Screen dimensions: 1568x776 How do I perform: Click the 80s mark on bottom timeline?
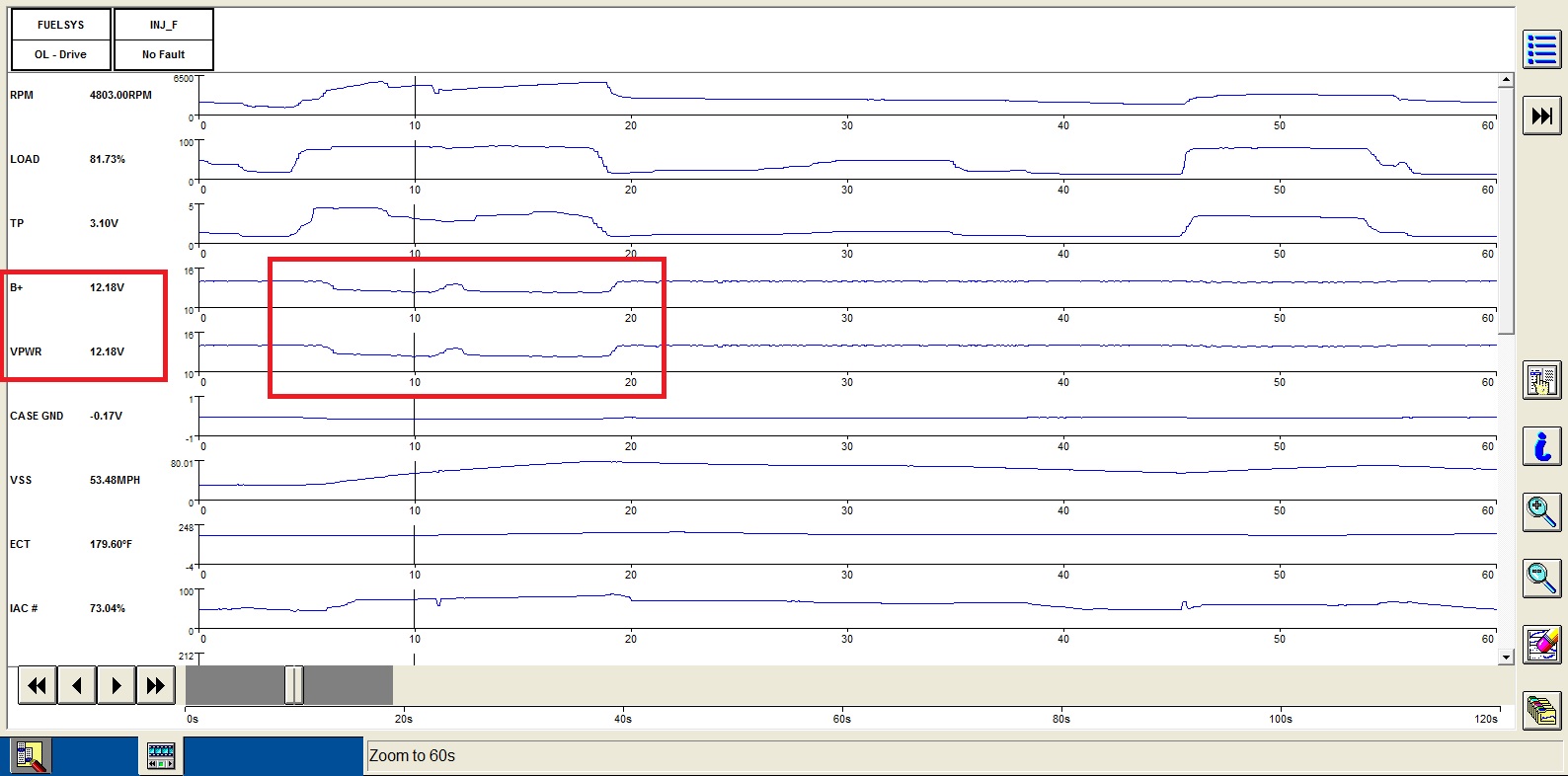tap(1061, 719)
